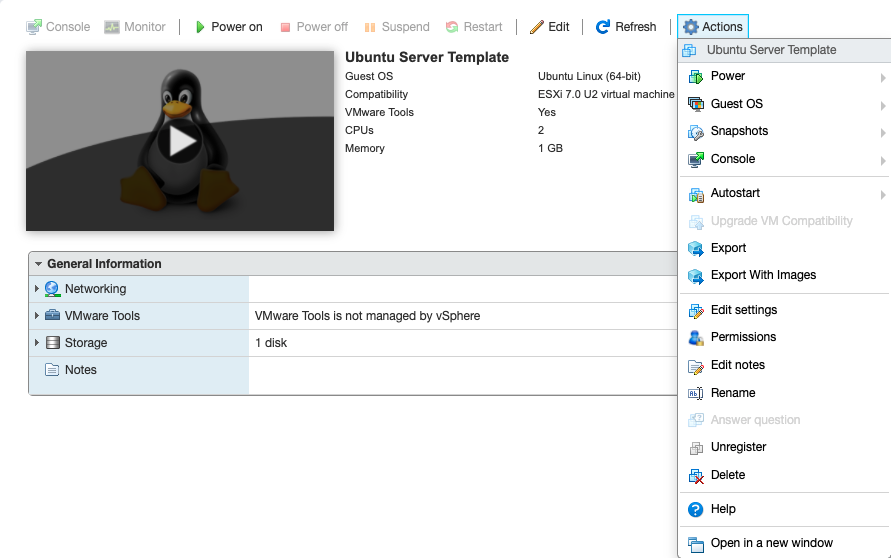Click 'VMware Tools is not managed by vSphere'
The image size is (891, 558).
coord(367,316)
